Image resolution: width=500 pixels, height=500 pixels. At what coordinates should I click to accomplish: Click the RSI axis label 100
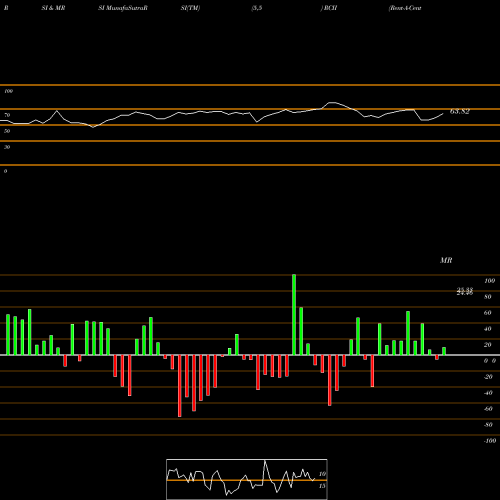8,91
